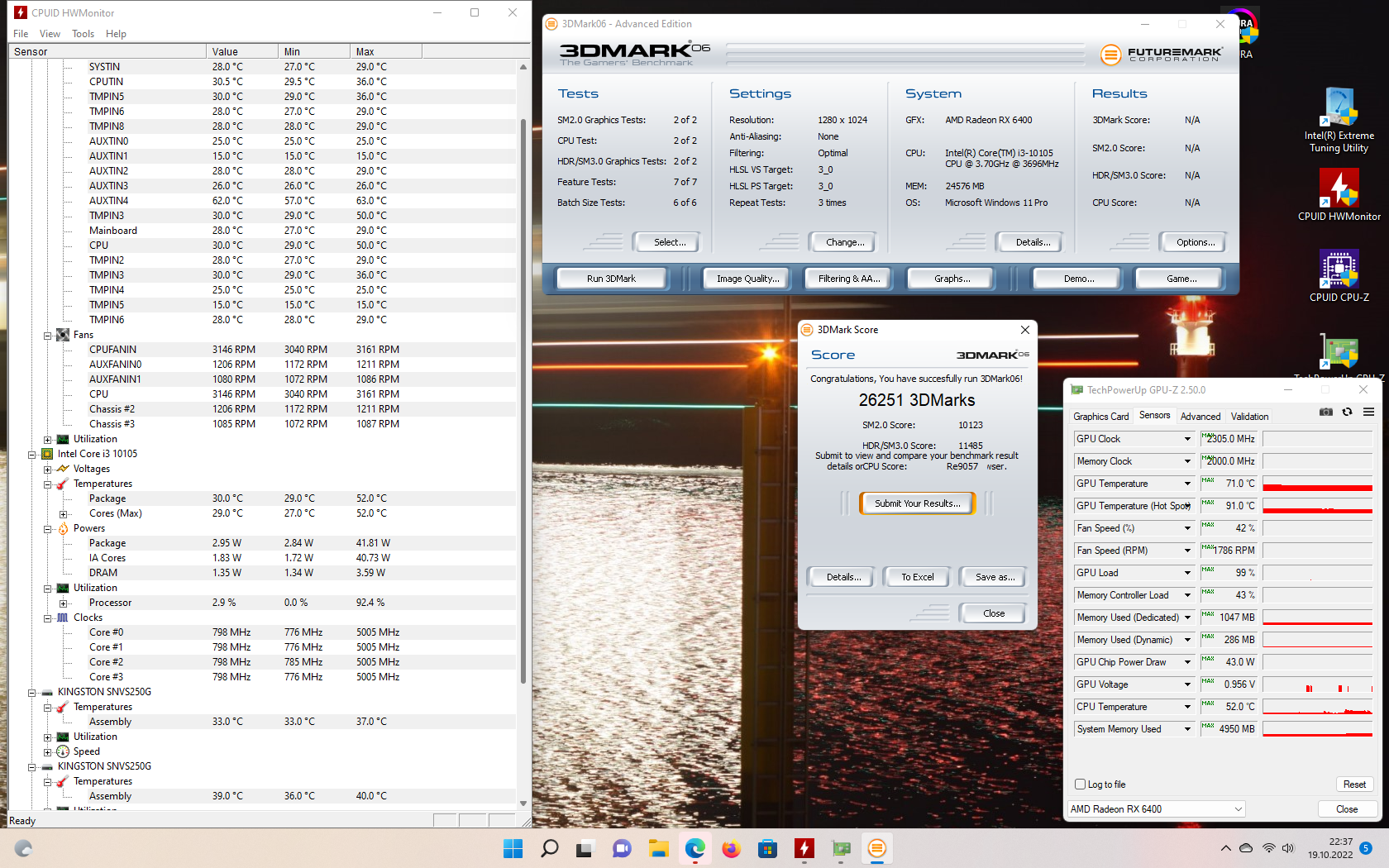The height and width of the screenshot is (868, 1389).
Task: Switch to the Advanced tab in GPU-Z
Action: pyautogui.click(x=1200, y=416)
